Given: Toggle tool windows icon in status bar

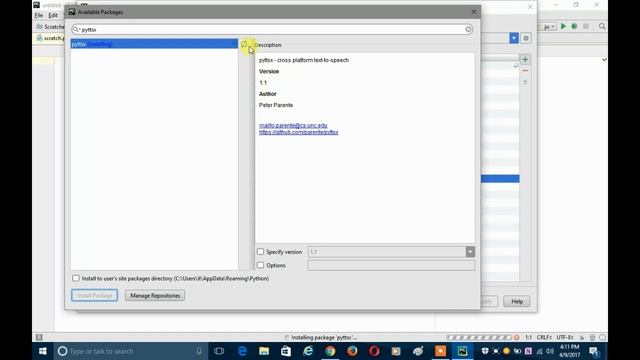Looking at the screenshot, I should (39, 337).
